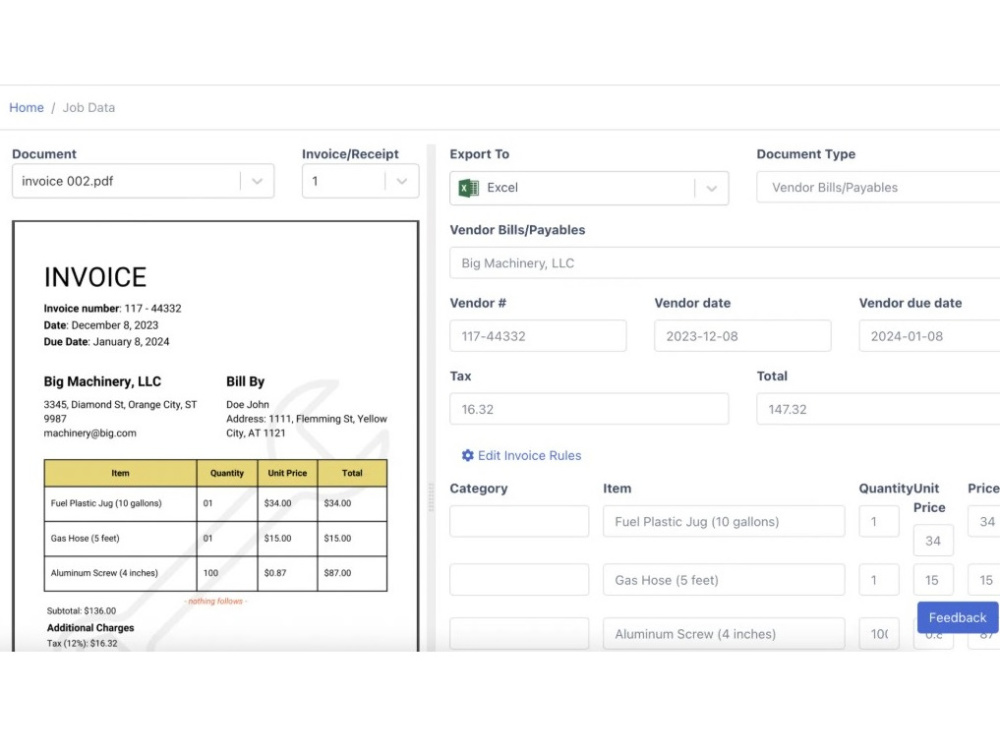Click the Home breadcrumb link
The image size is (1000, 750).
(x=26, y=107)
